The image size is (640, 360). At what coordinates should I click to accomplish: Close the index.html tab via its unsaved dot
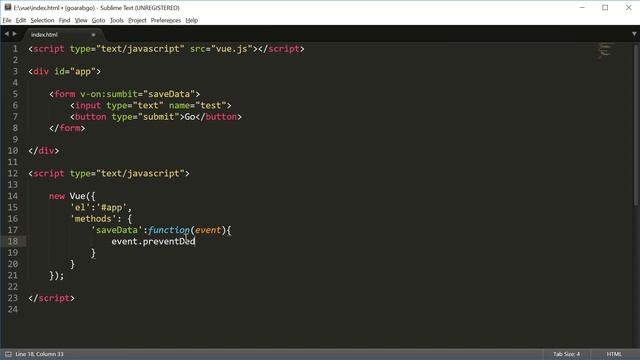point(93,35)
